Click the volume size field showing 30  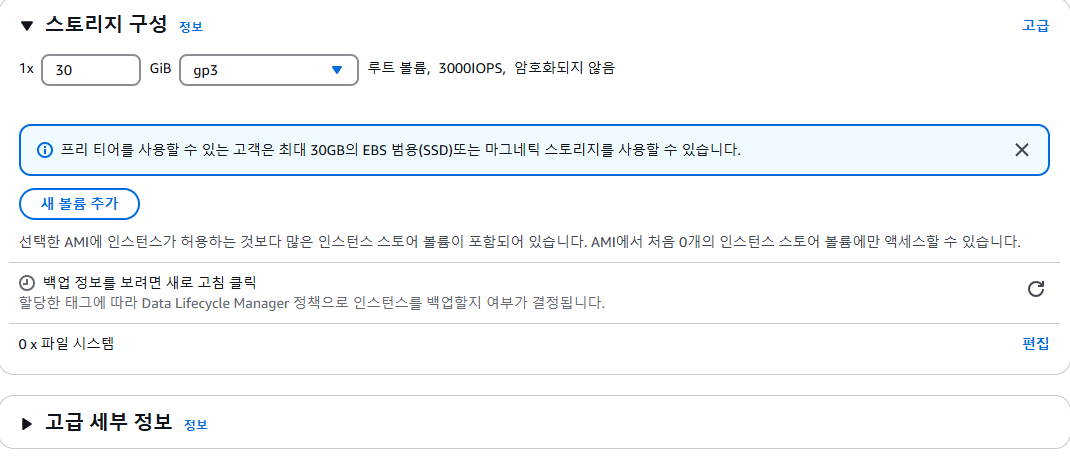point(91,70)
